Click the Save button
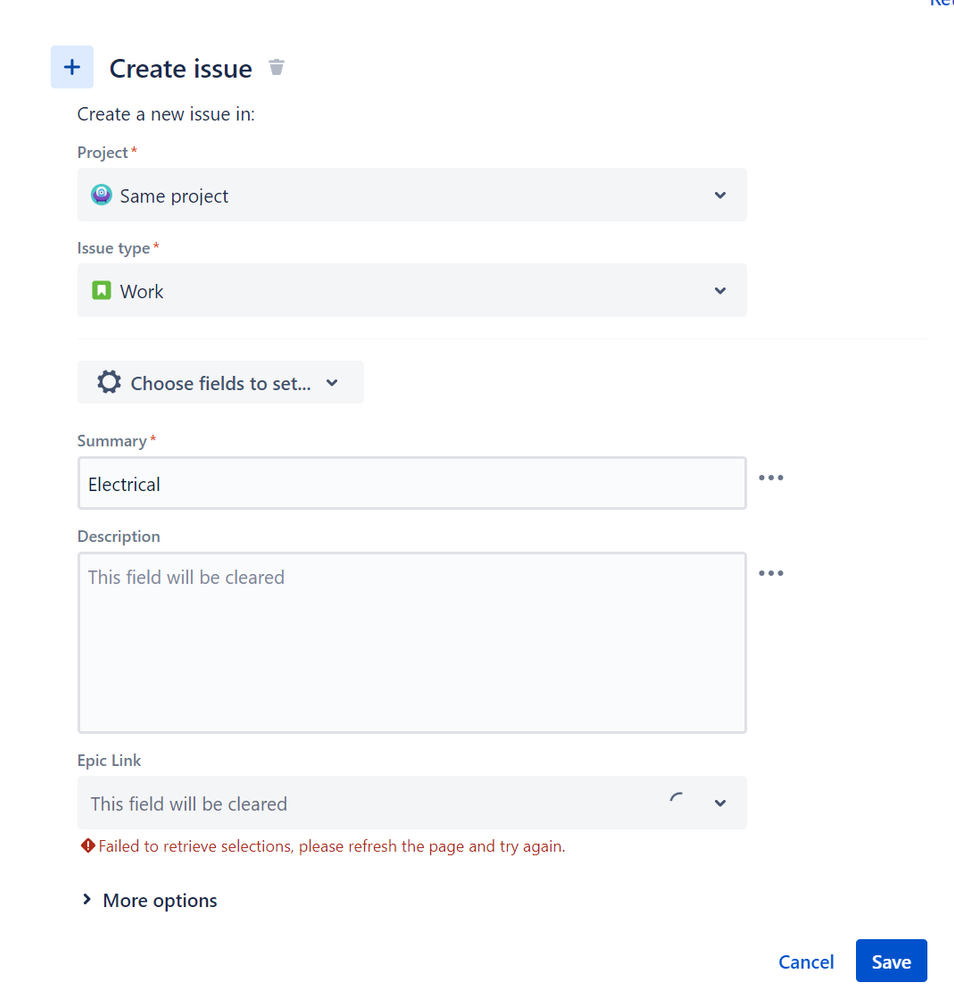The height and width of the screenshot is (999, 954). coord(890,962)
